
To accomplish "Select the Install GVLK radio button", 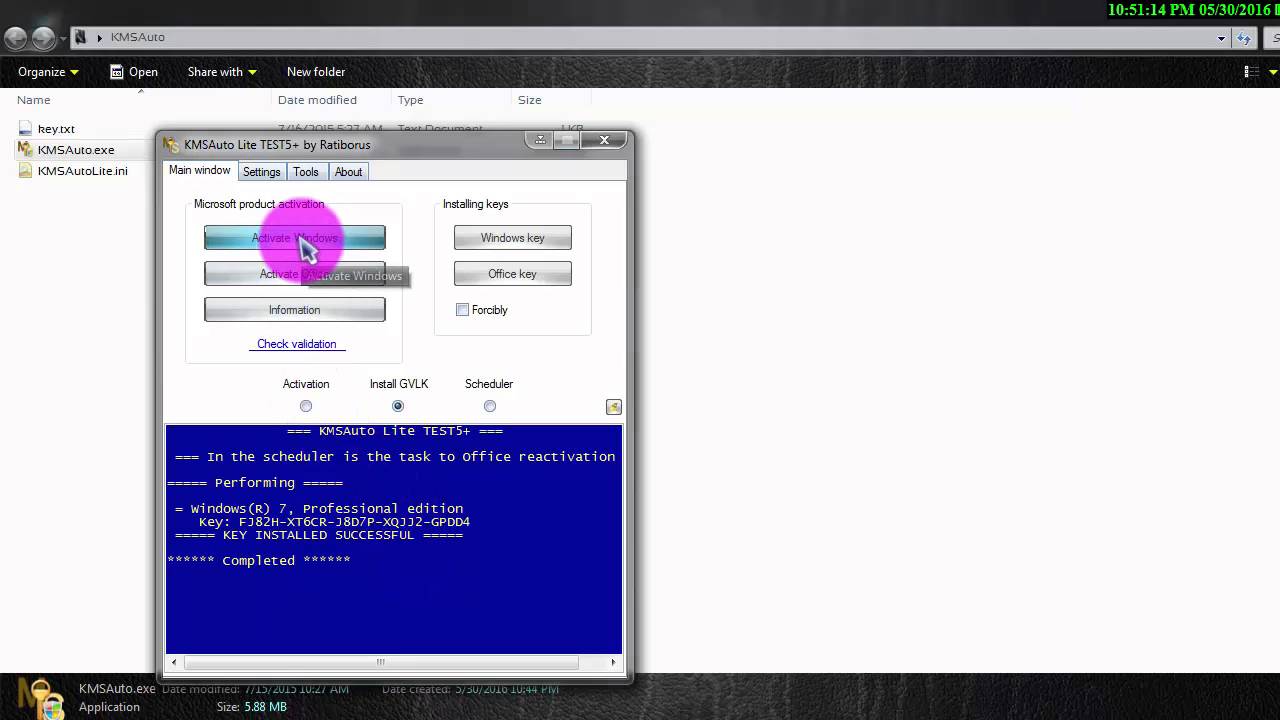I will click(x=398, y=406).
